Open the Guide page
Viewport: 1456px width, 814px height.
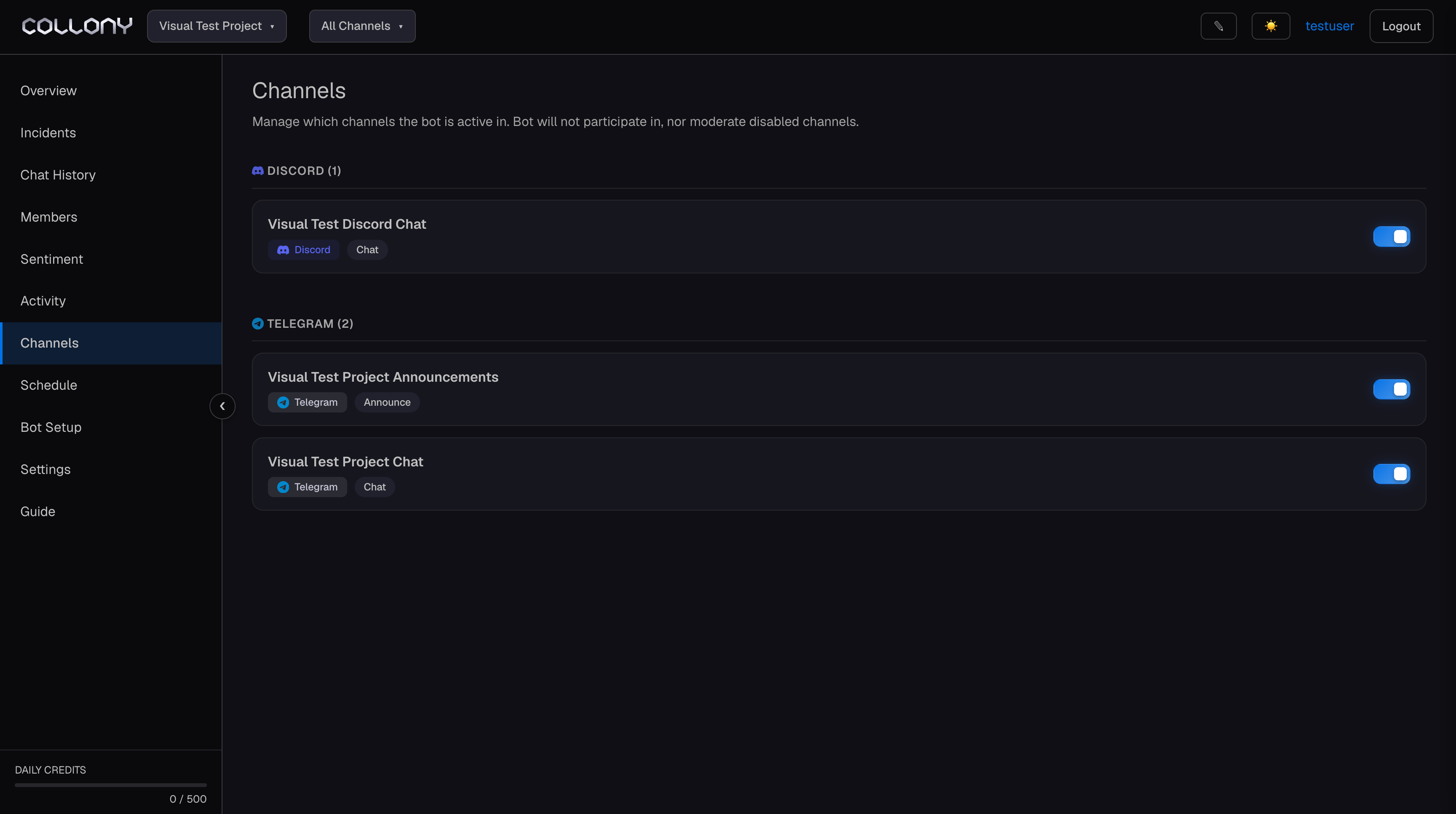pyautogui.click(x=111, y=511)
